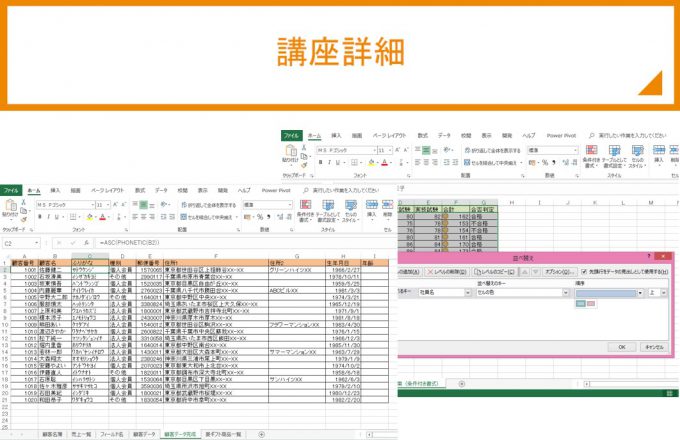The image size is (680, 440).
Task: Click Borders icon in customer-data workbook
Action: point(73,217)
